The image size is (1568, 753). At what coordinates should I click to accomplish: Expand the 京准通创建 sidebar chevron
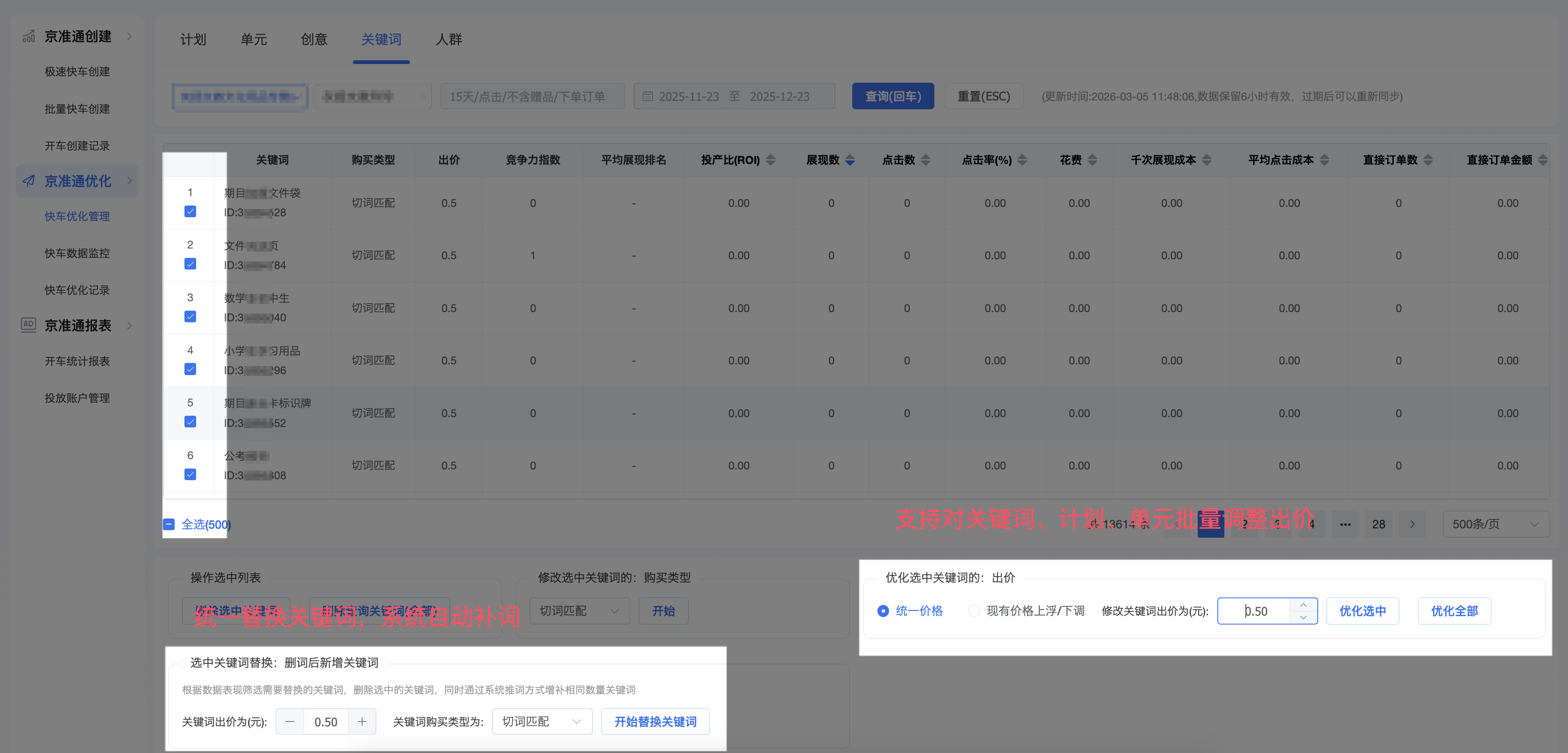(130, 36)
